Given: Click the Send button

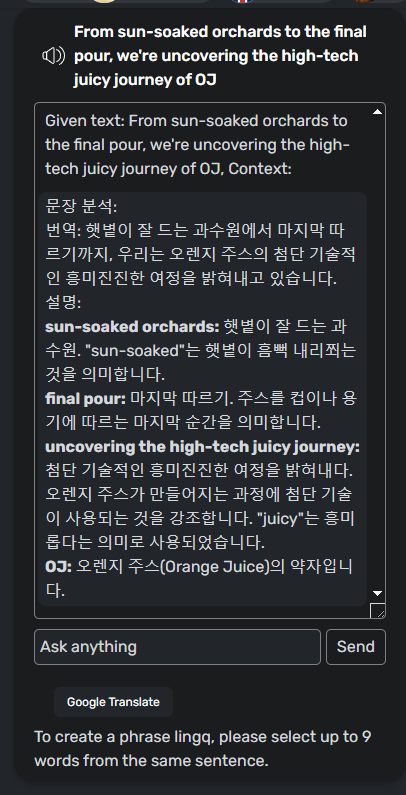Looking at the screenshot, I should point(356,646).
